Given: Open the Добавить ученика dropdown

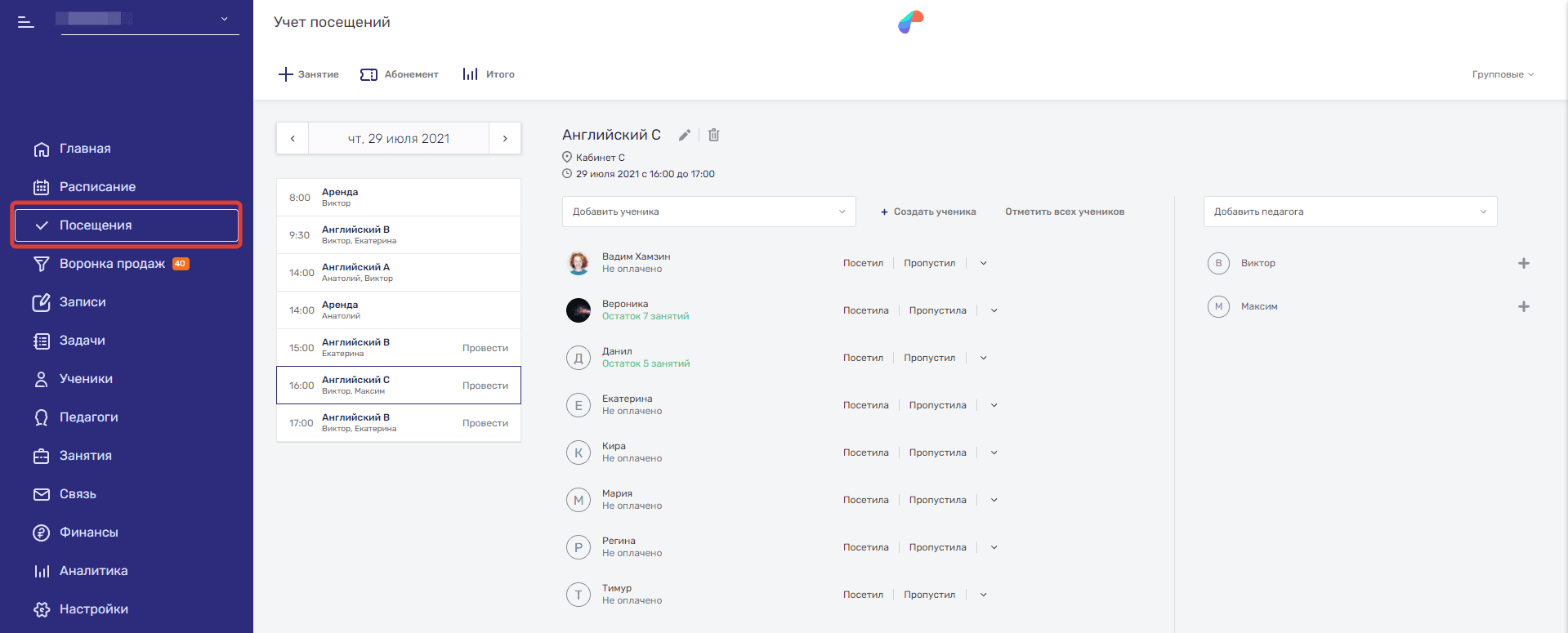Looking at the screenshot, I should (708, 212).
